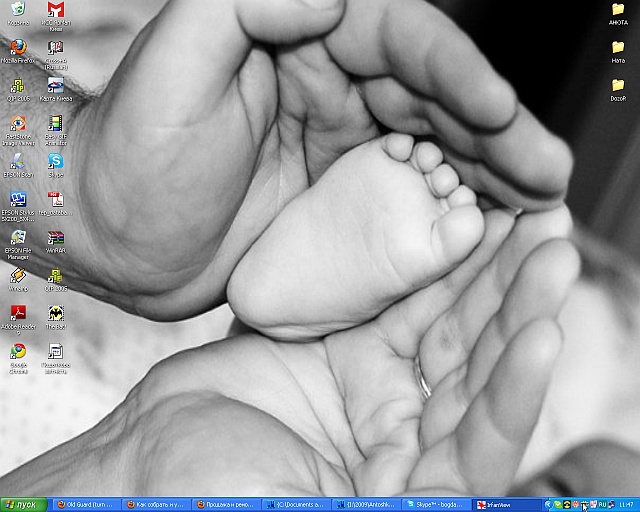Launch Easy GIF Animator

[x=56, y=130]
